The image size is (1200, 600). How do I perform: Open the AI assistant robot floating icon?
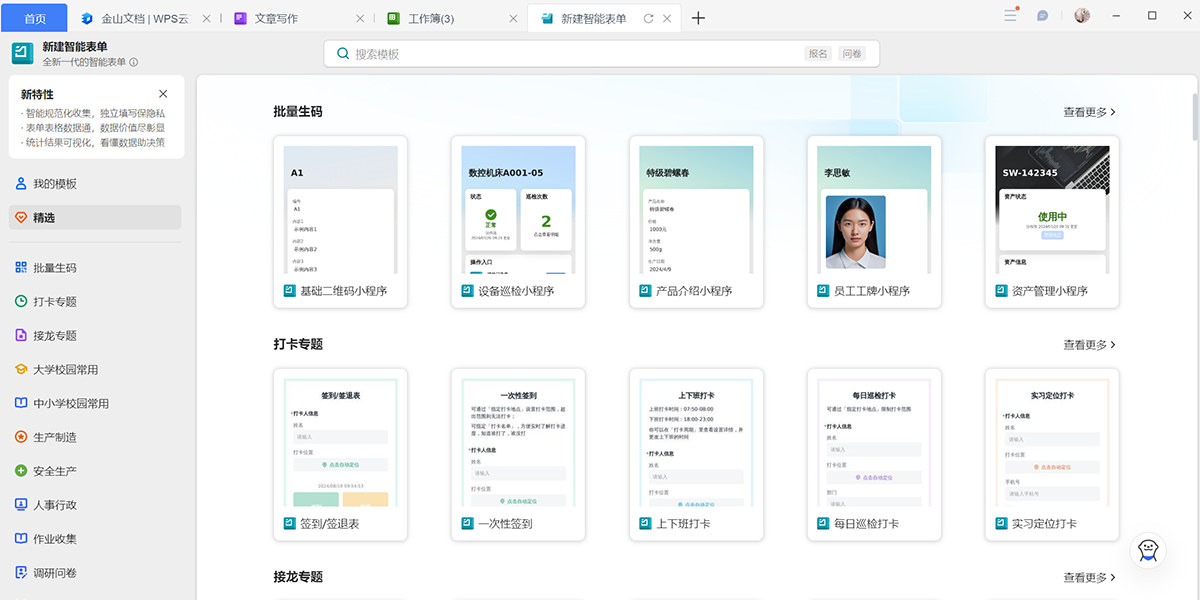click(x=1148, y=551)
